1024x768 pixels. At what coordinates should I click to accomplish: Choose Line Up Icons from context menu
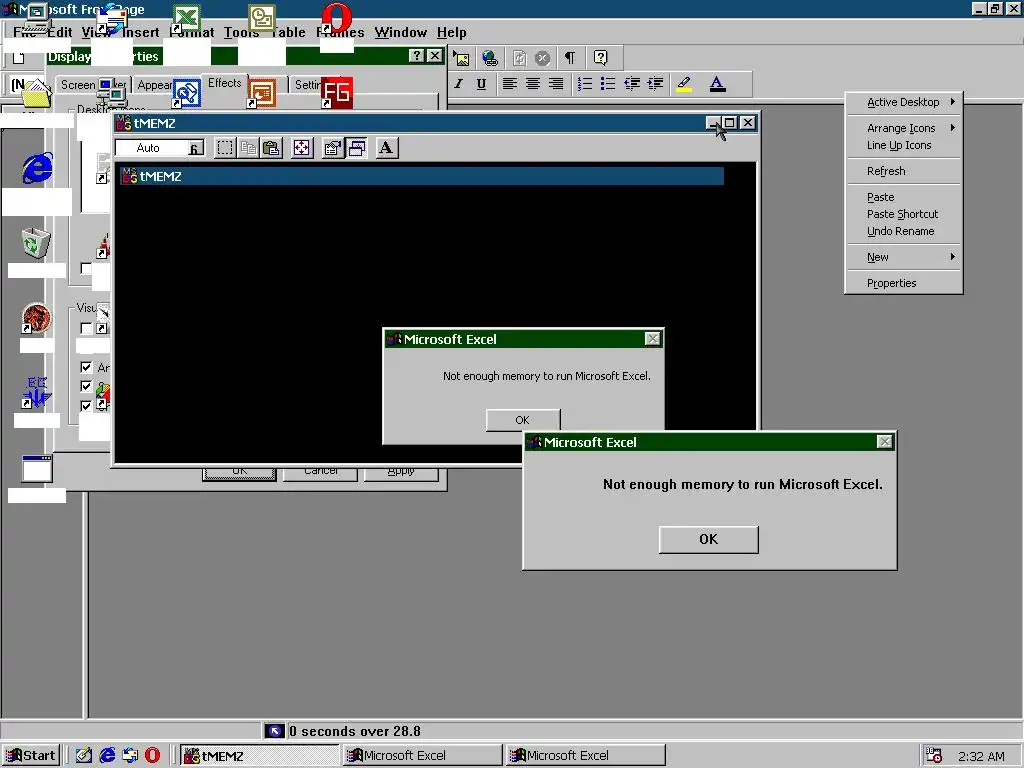[x=904, y=145]
